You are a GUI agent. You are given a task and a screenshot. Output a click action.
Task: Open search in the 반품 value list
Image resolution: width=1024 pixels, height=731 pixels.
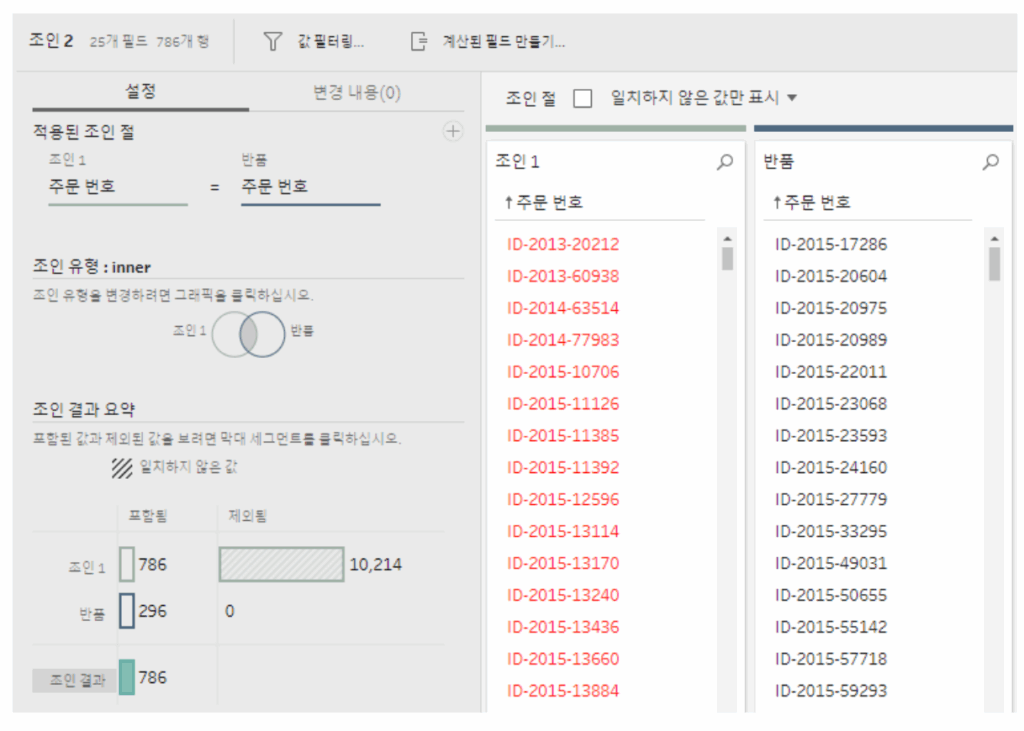[x=991, y=162]
